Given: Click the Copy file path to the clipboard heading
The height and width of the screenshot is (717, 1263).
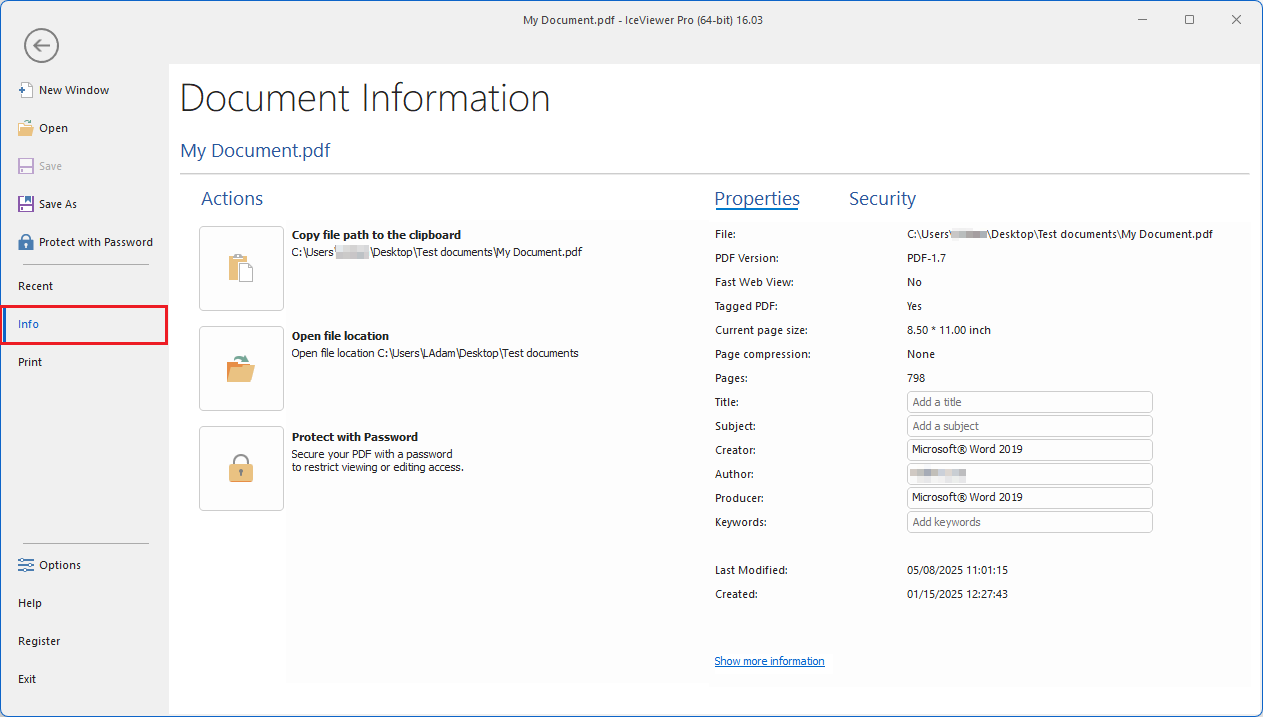Looking at the screenshot, I should click(376, 235).
